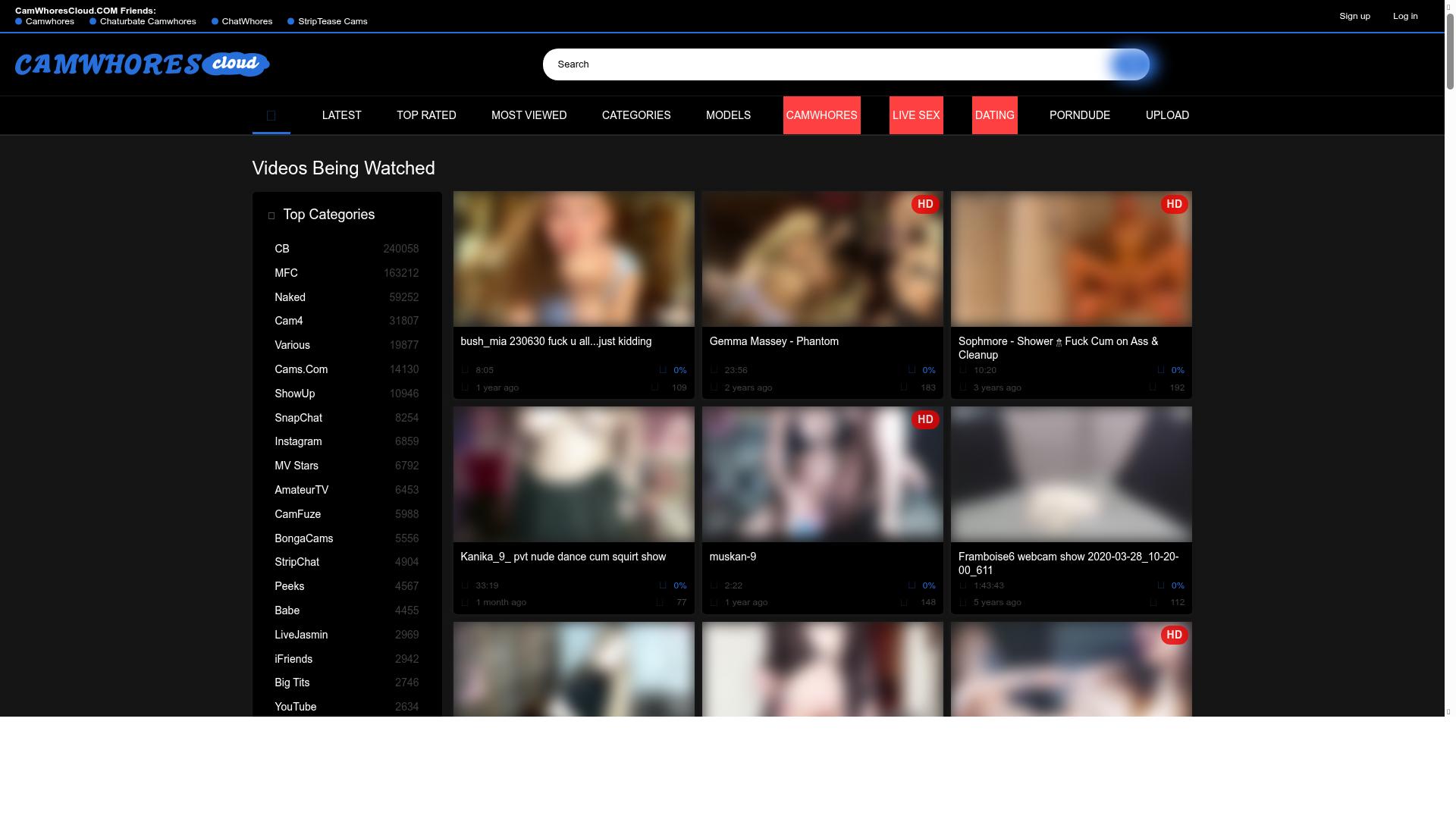Screen dimensions: 1456x819
Task: Open the Various category in sidebar
Action: [292, 345]
